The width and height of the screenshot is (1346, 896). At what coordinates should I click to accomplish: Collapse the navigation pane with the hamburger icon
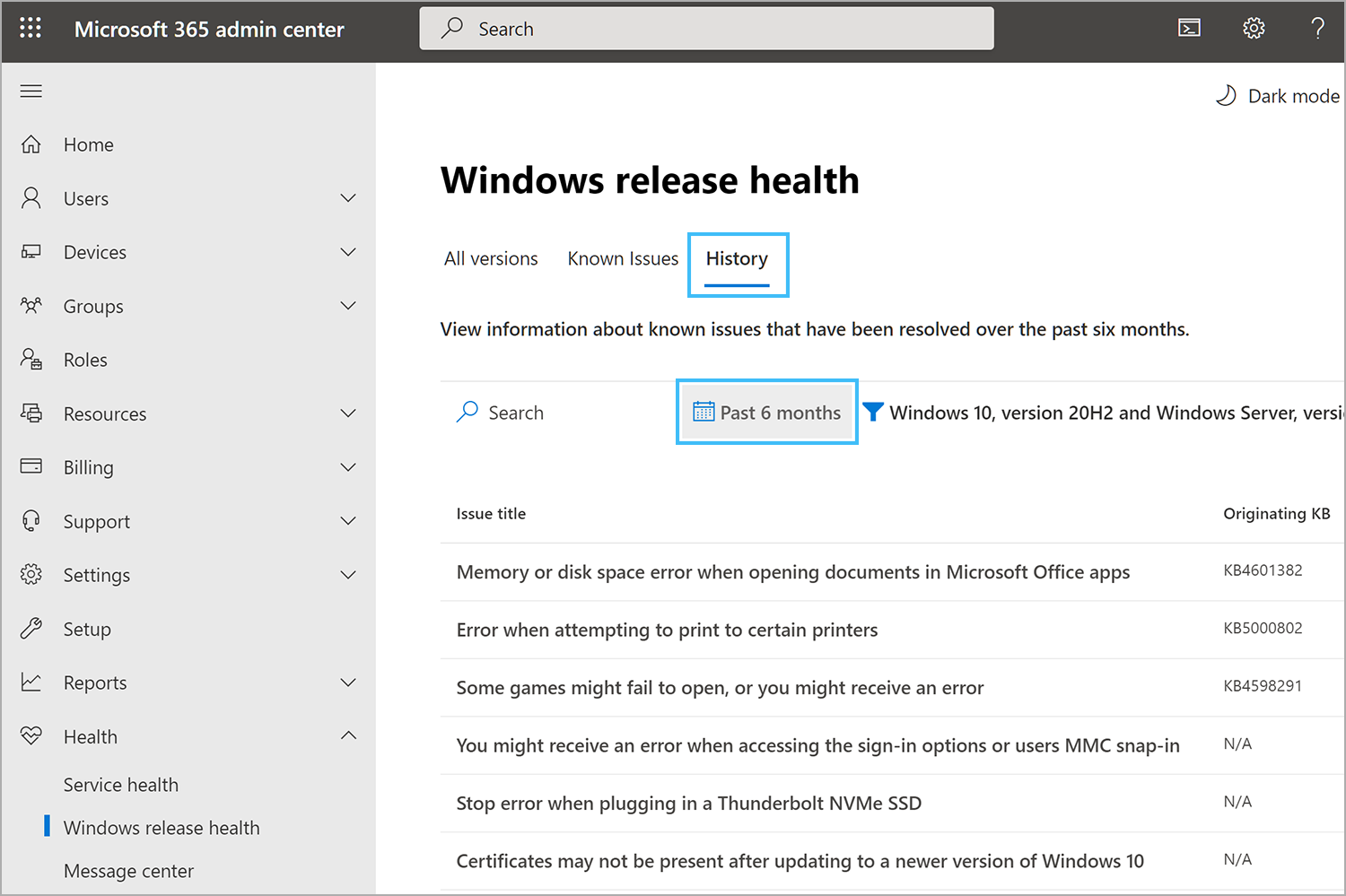pyautogui.click(x=31, y=91)
